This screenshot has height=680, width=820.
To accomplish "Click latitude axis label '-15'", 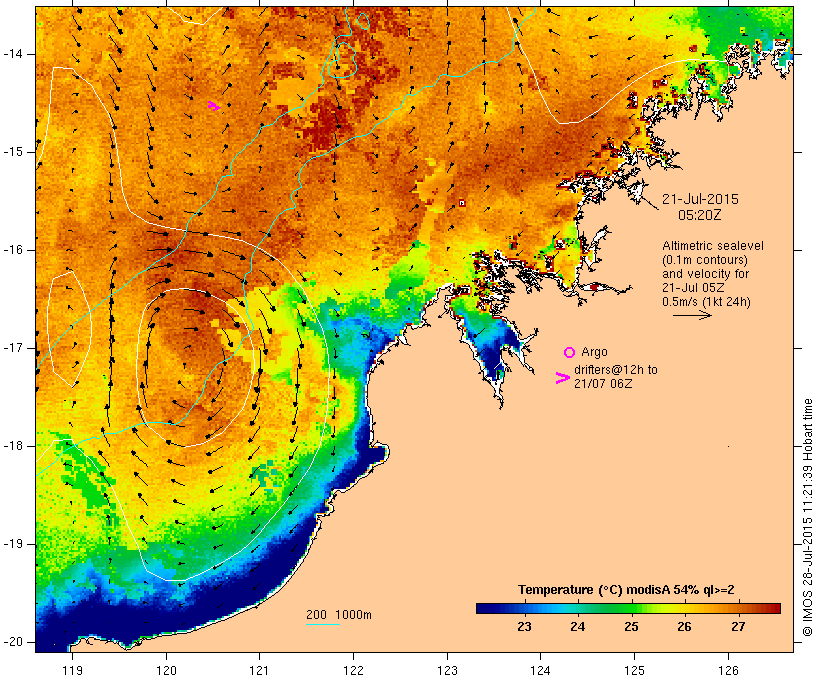I will (13, 152).
